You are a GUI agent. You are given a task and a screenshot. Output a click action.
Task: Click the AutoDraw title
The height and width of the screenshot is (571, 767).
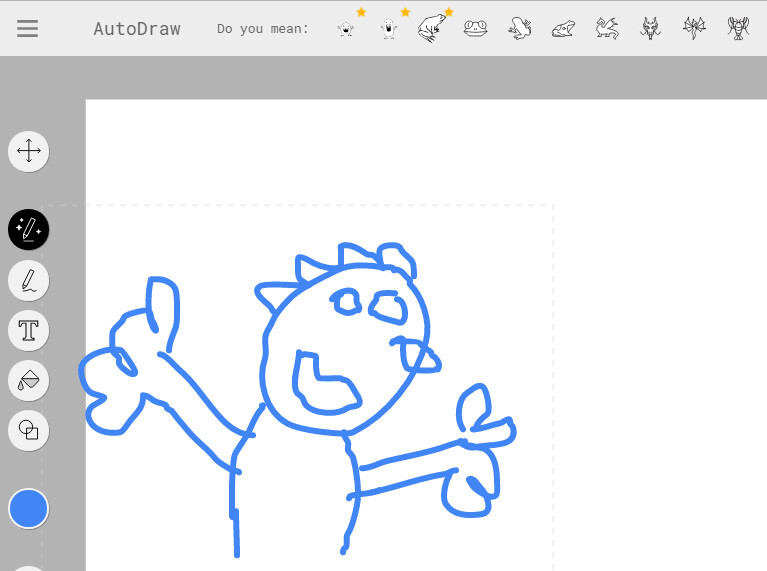tap(137, 29)
